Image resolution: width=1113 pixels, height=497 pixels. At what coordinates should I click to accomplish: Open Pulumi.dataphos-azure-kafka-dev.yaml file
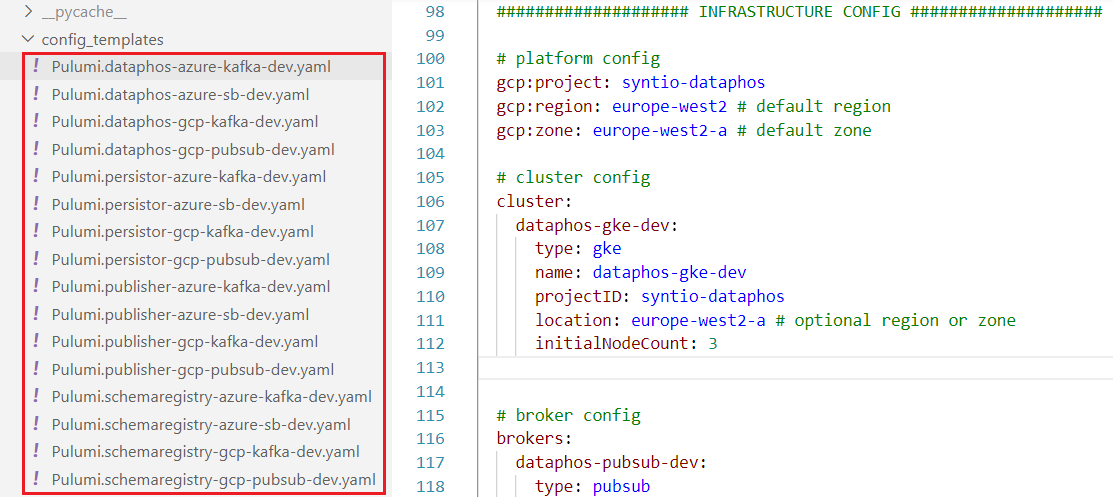(x=191, y=67)
